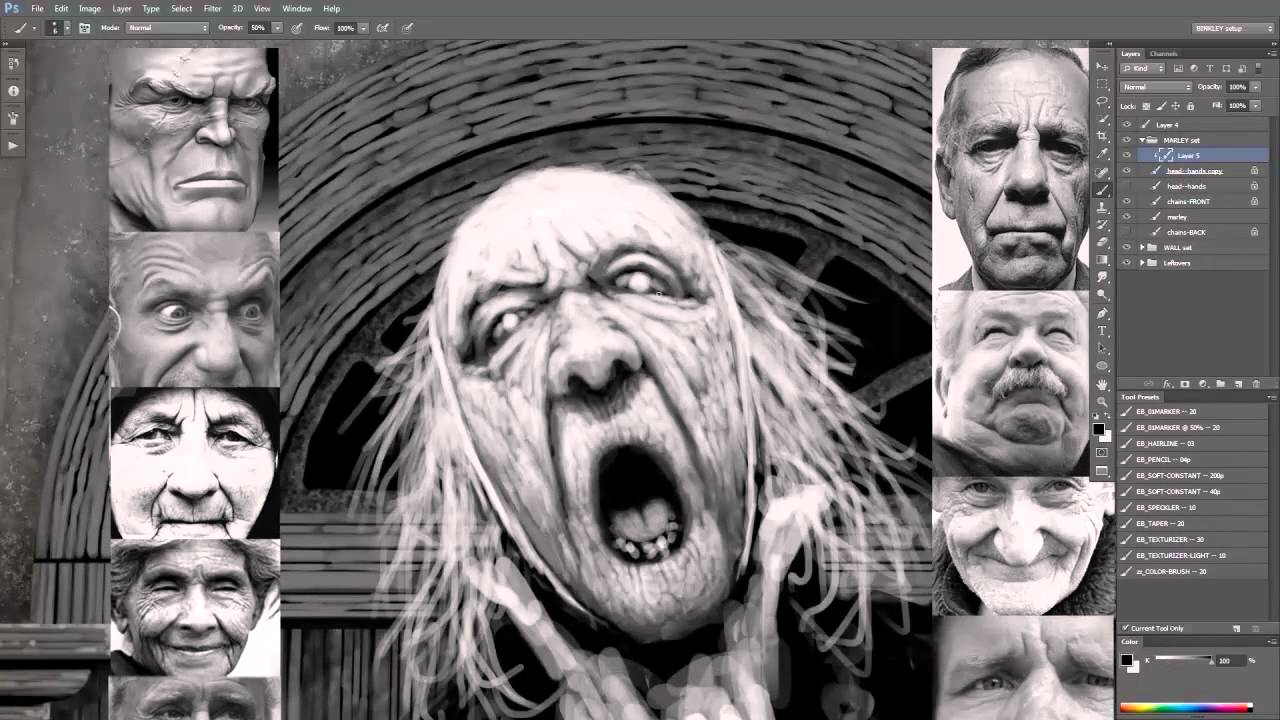This screenshot has height=720, width=1280.
Task: Select the Eyedropper tool
Action: [1102, 154]
